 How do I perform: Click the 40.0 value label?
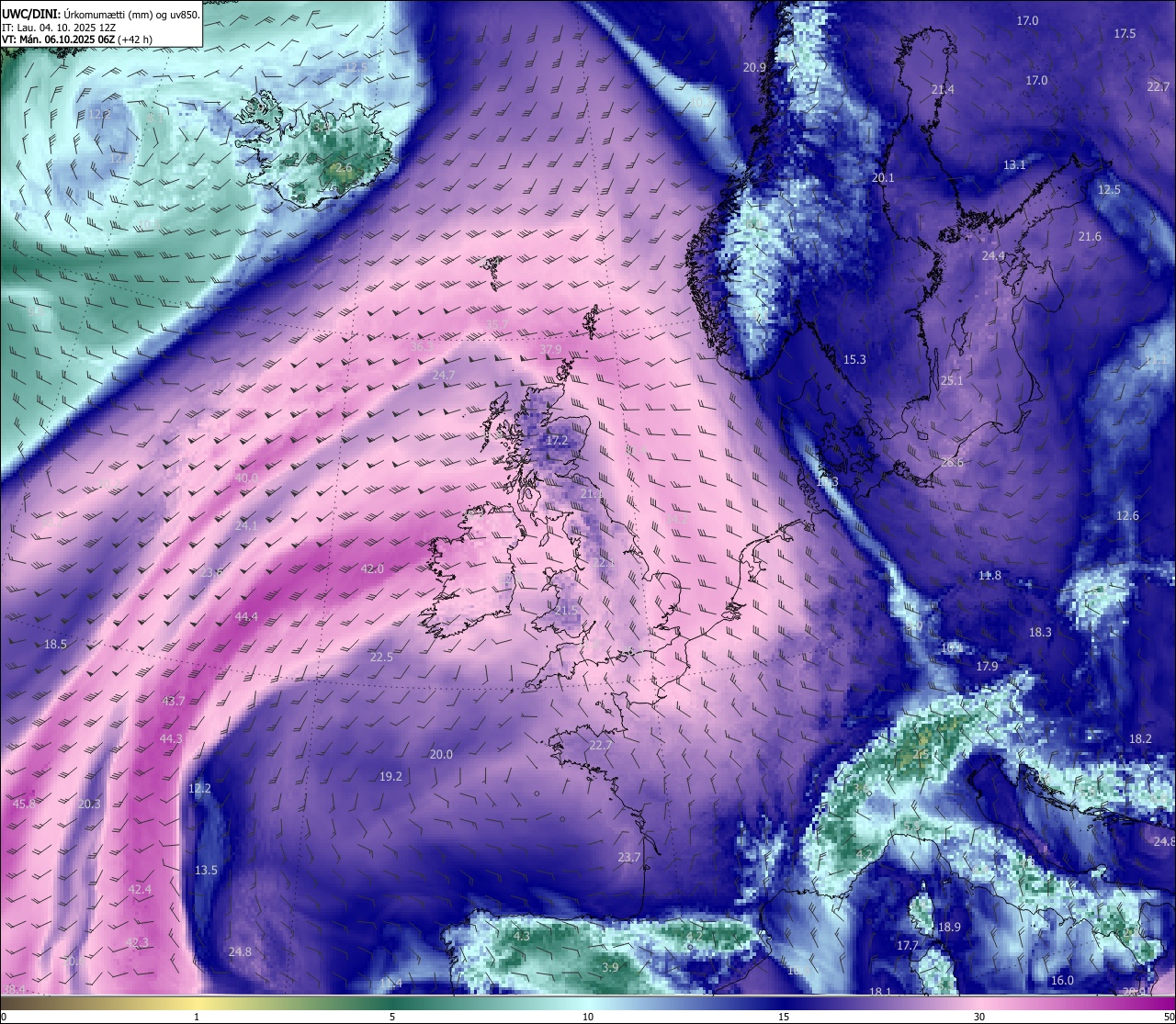pos(246,478)
